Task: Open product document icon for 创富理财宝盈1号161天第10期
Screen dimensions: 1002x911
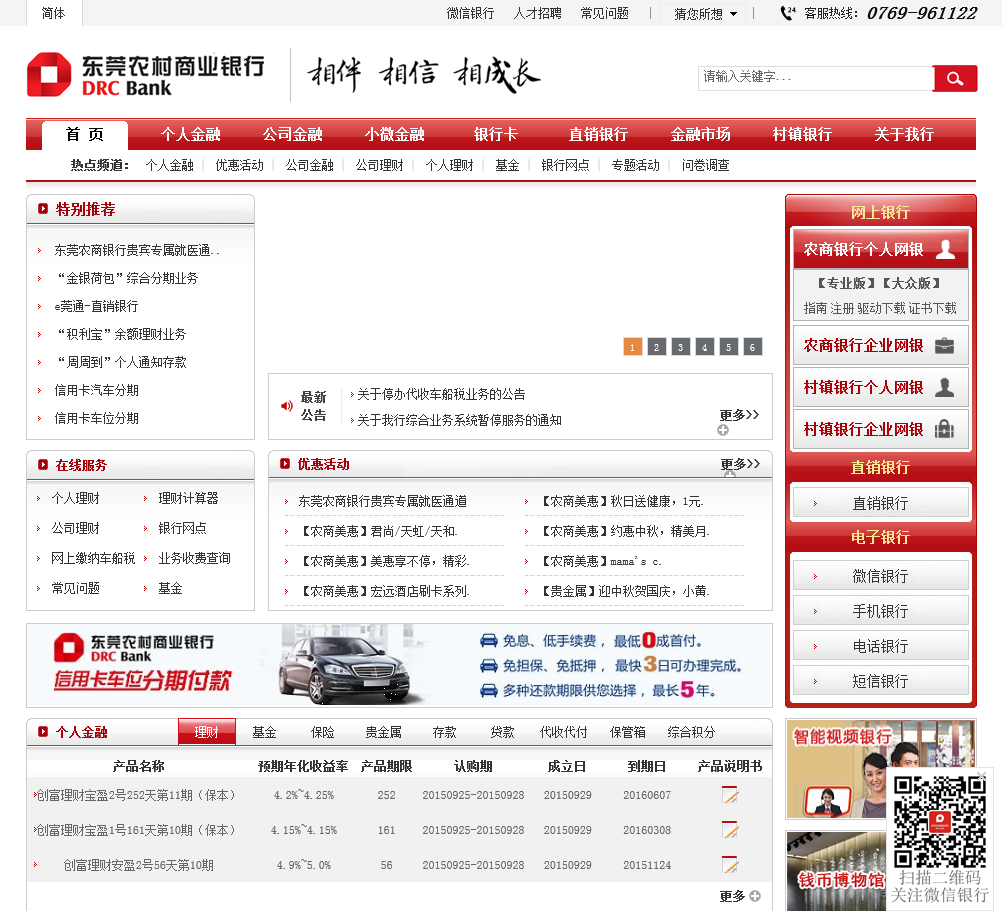Action: pyautogui.click(x=729, y=829)
